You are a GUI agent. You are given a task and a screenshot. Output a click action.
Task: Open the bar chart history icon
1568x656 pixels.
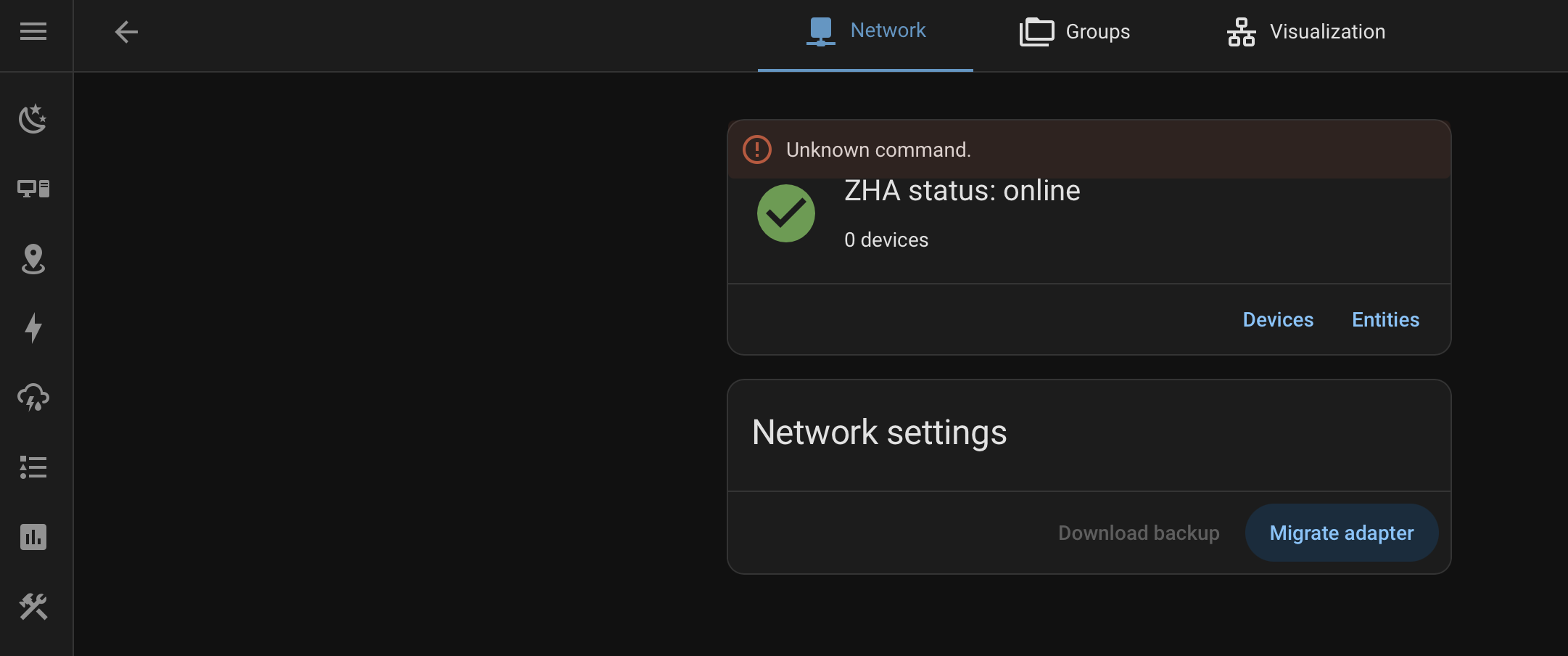[x=33, y=537]
